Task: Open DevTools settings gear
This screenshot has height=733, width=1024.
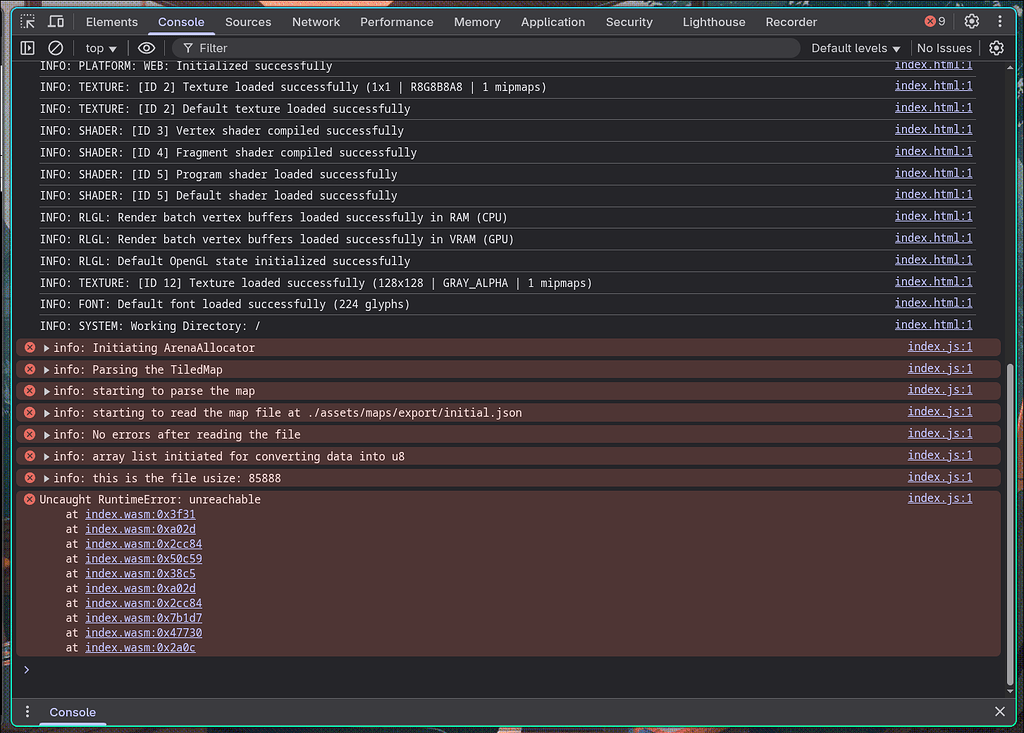Action: coord(969,21)
